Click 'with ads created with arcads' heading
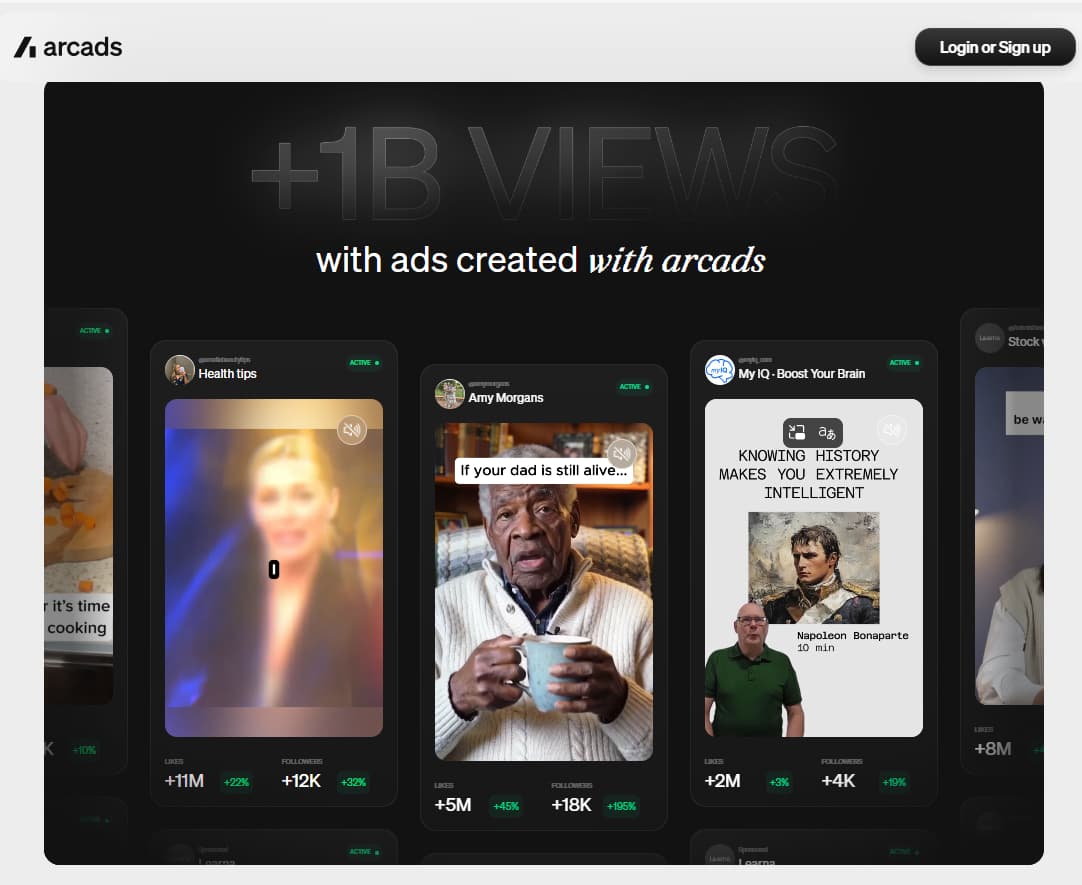Screen dimensions: 1082x885 pyautogui.click(x=540, y=260)
